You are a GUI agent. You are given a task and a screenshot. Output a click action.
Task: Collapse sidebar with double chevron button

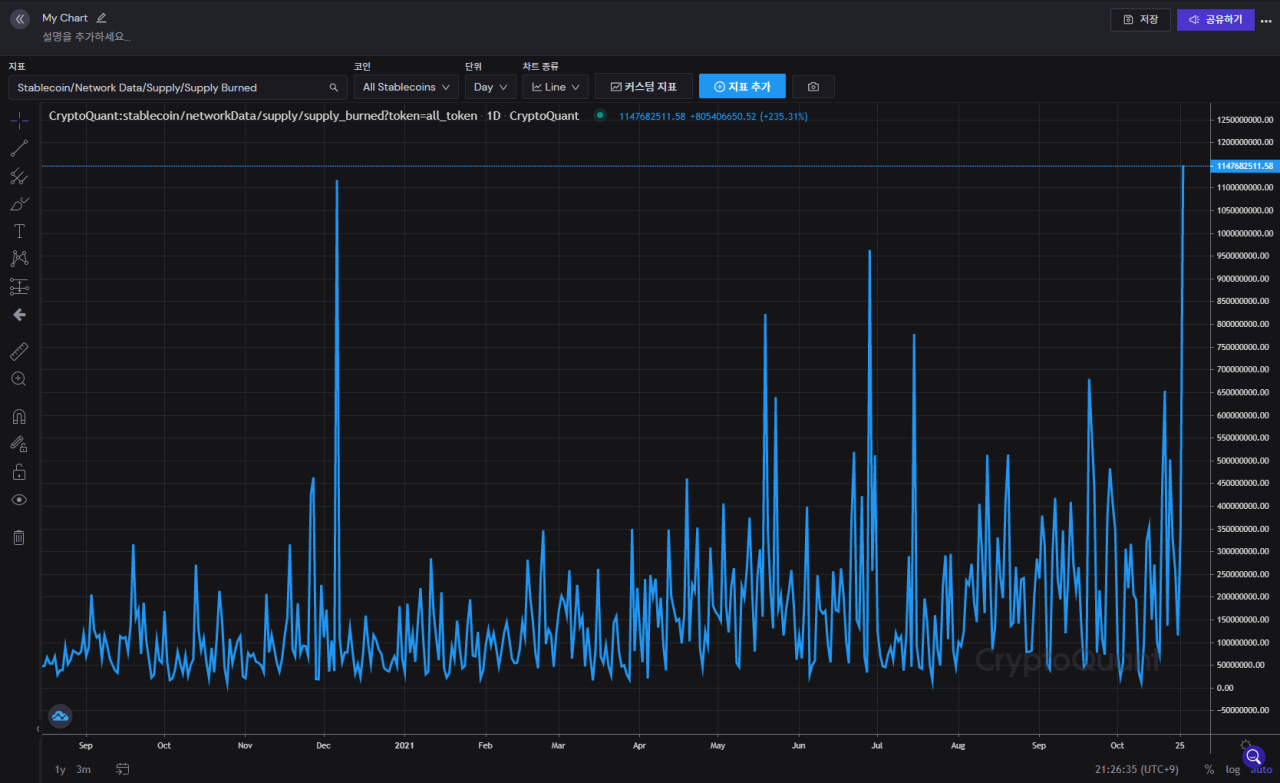click(20, 19)
